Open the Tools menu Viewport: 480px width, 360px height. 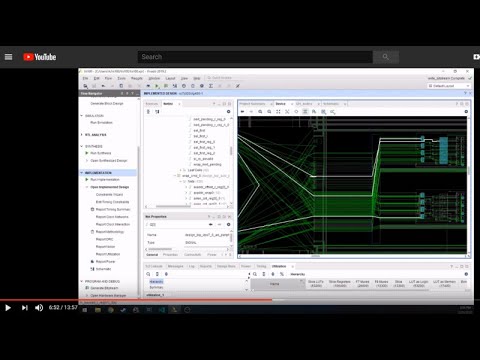coord(121,78)
